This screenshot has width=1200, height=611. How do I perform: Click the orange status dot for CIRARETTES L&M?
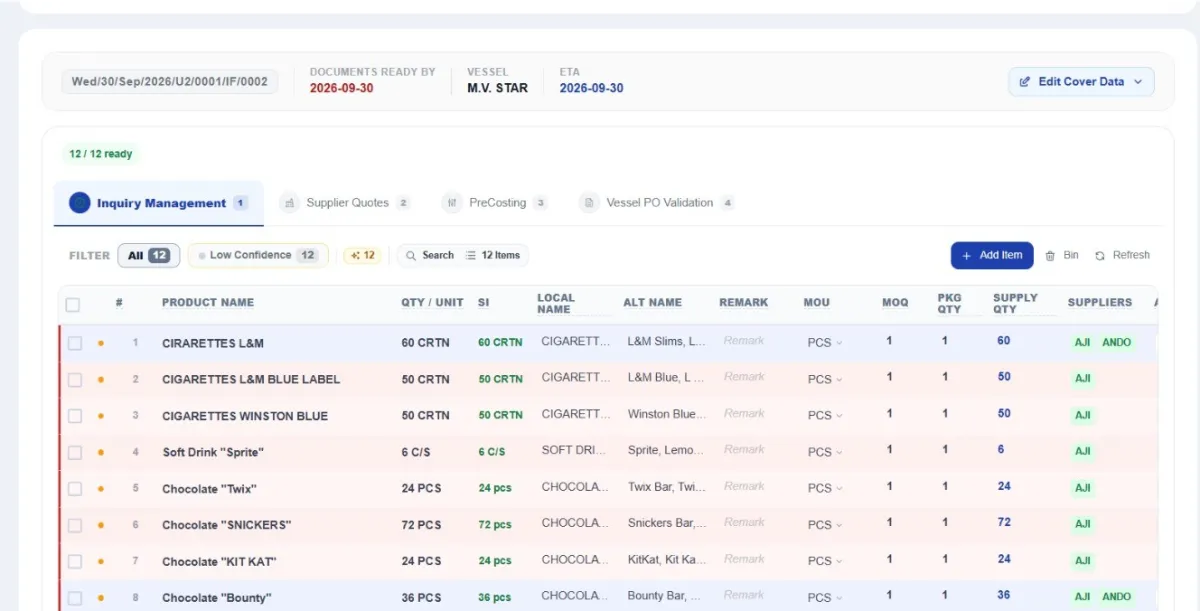click(x=100, y=343)
